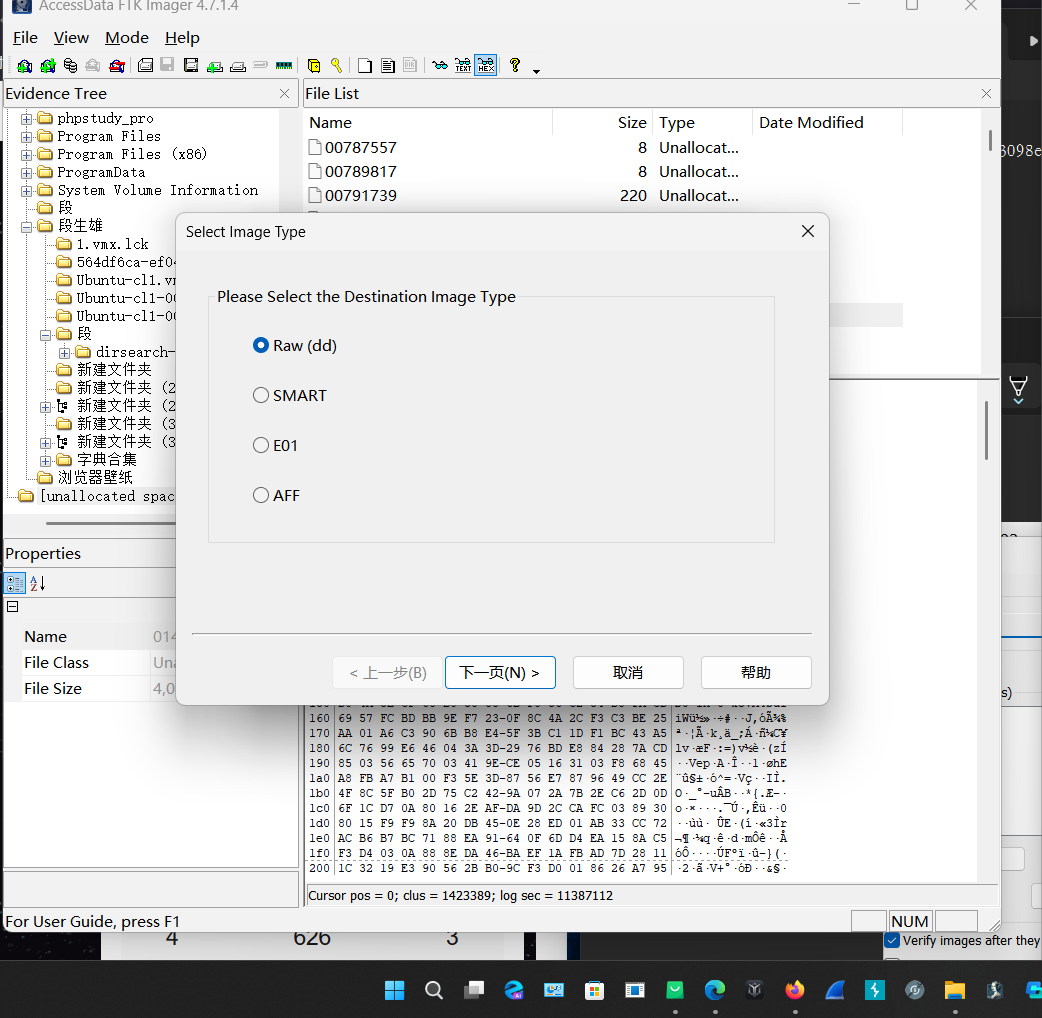Click Detect EFS Encryption key icon
The image size is (1042, 1018).
(336, 65)
